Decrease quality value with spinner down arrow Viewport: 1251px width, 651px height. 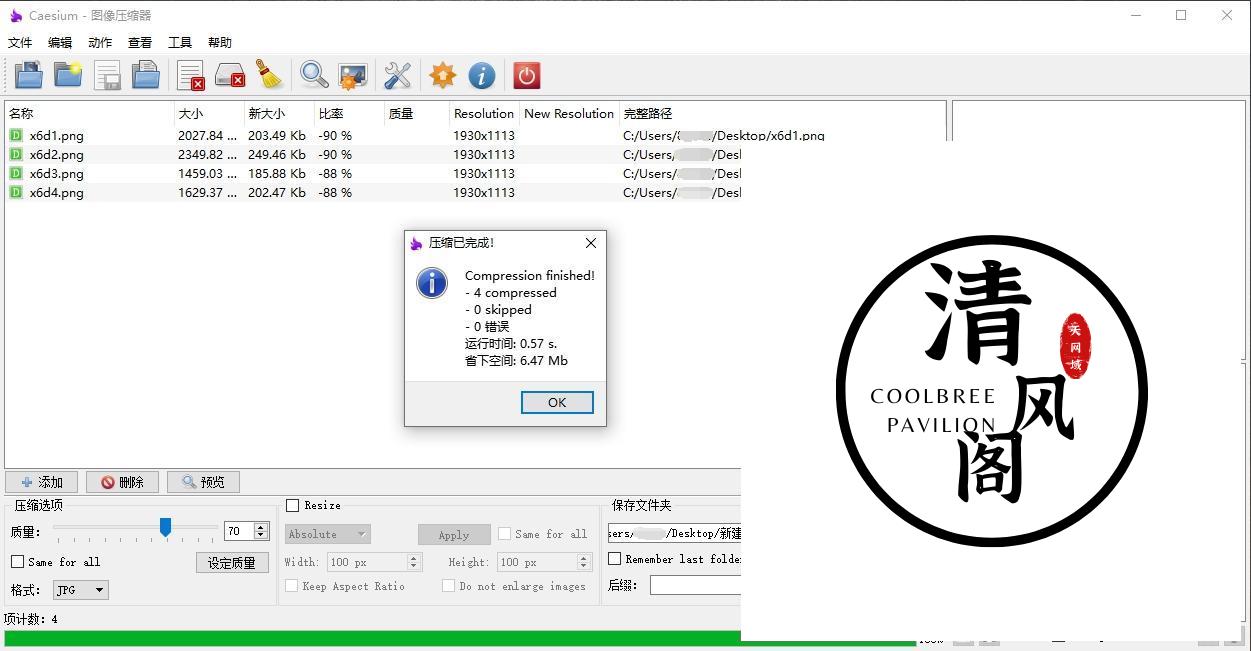point(261,536)
